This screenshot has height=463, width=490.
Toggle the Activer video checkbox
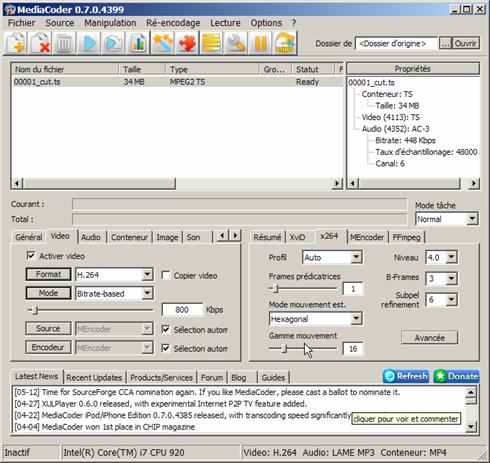[x=31, y=256]
